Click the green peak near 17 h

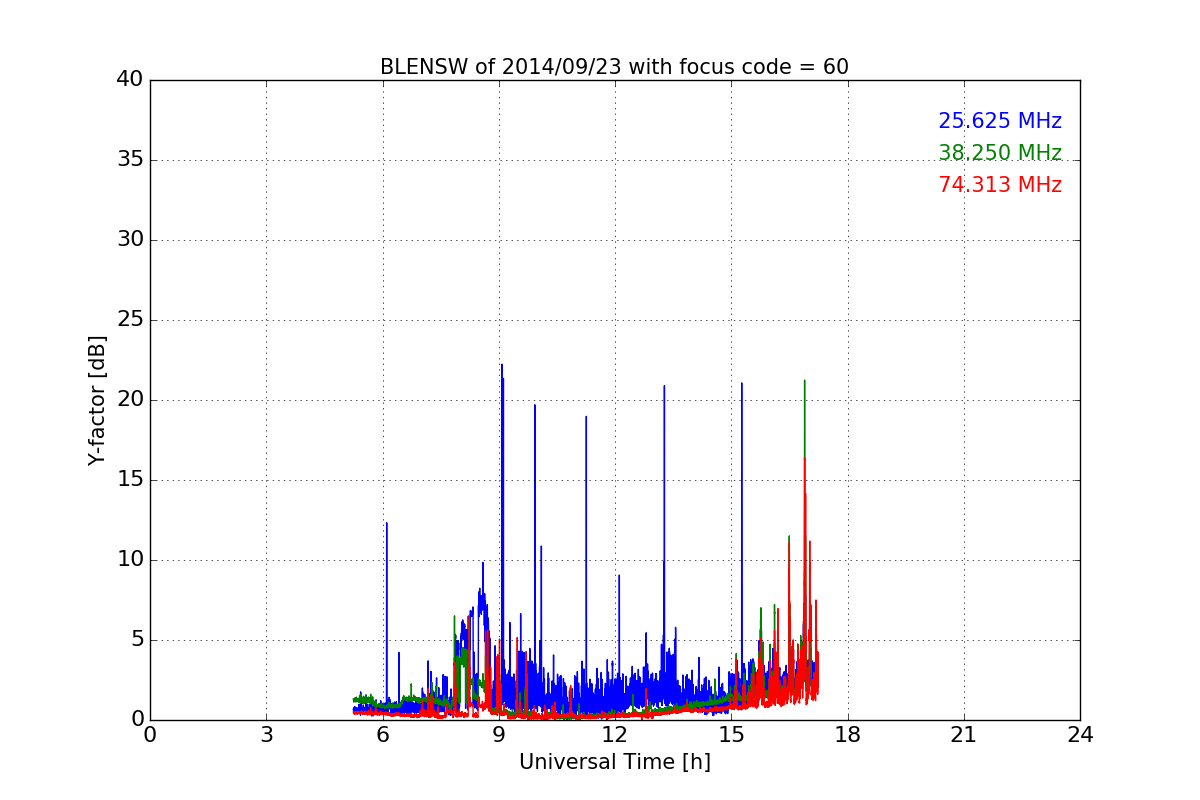[804, 420]
